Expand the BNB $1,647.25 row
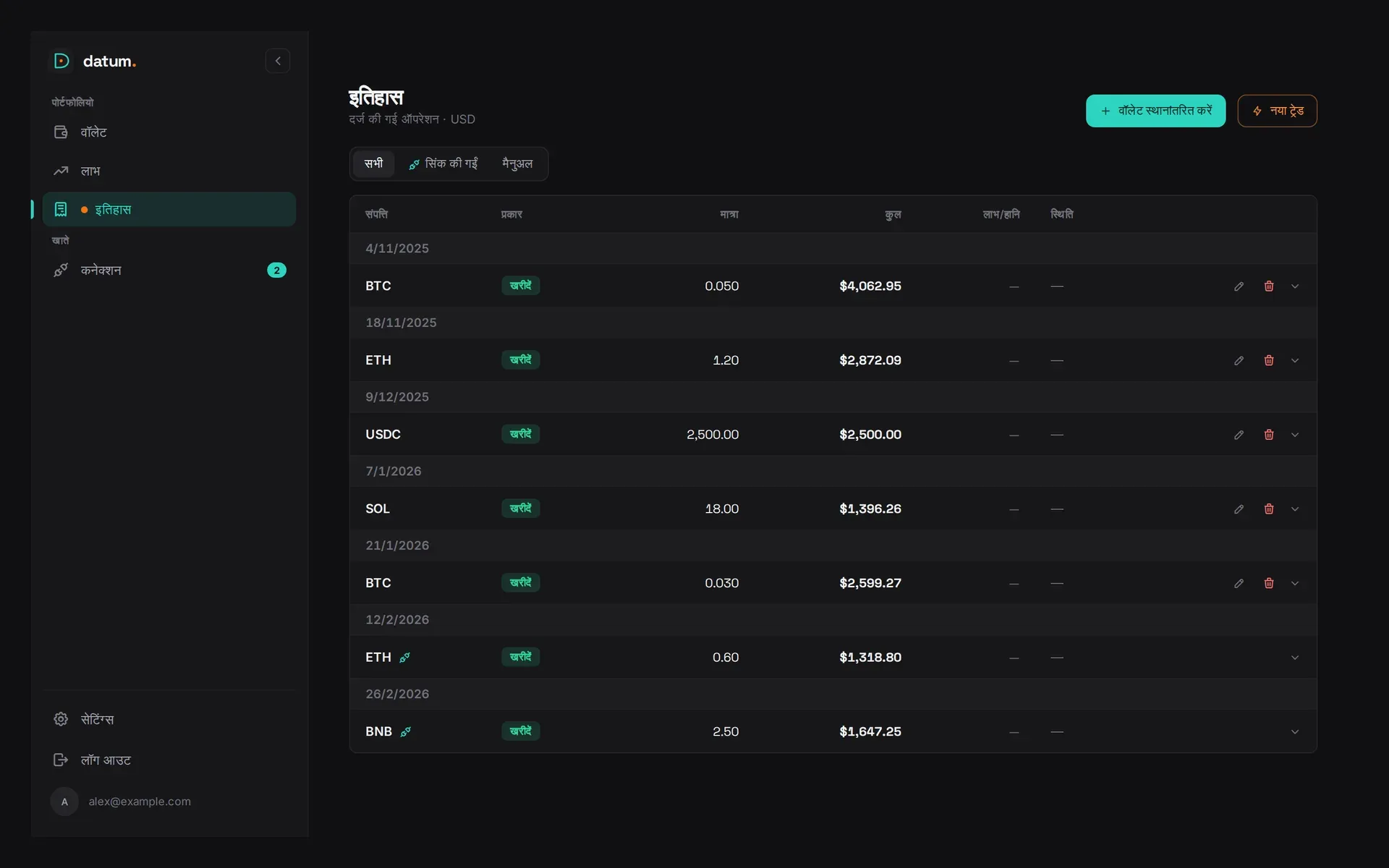Image resolution: width=1389 pixels, height=868 pixels. tap(1295, 732)
